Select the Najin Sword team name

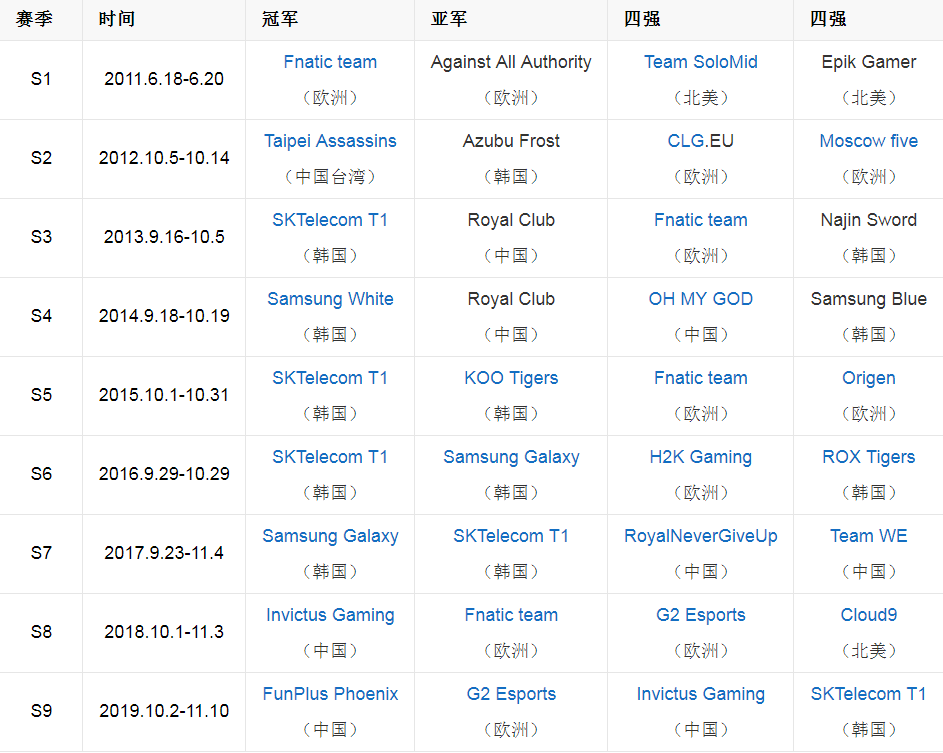pos(868,220)
